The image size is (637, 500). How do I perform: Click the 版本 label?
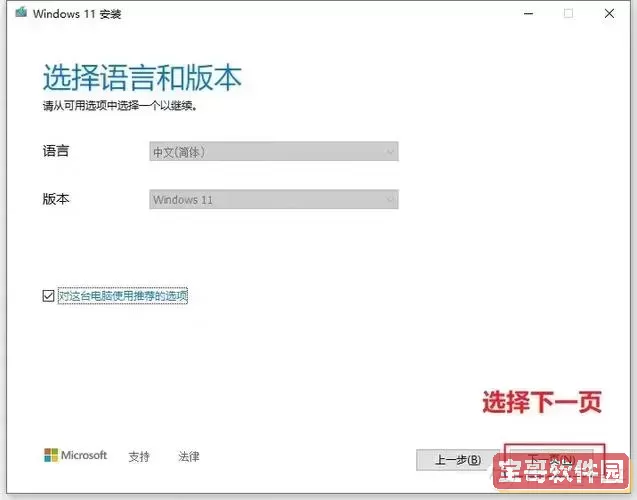[x=56, y=199]
